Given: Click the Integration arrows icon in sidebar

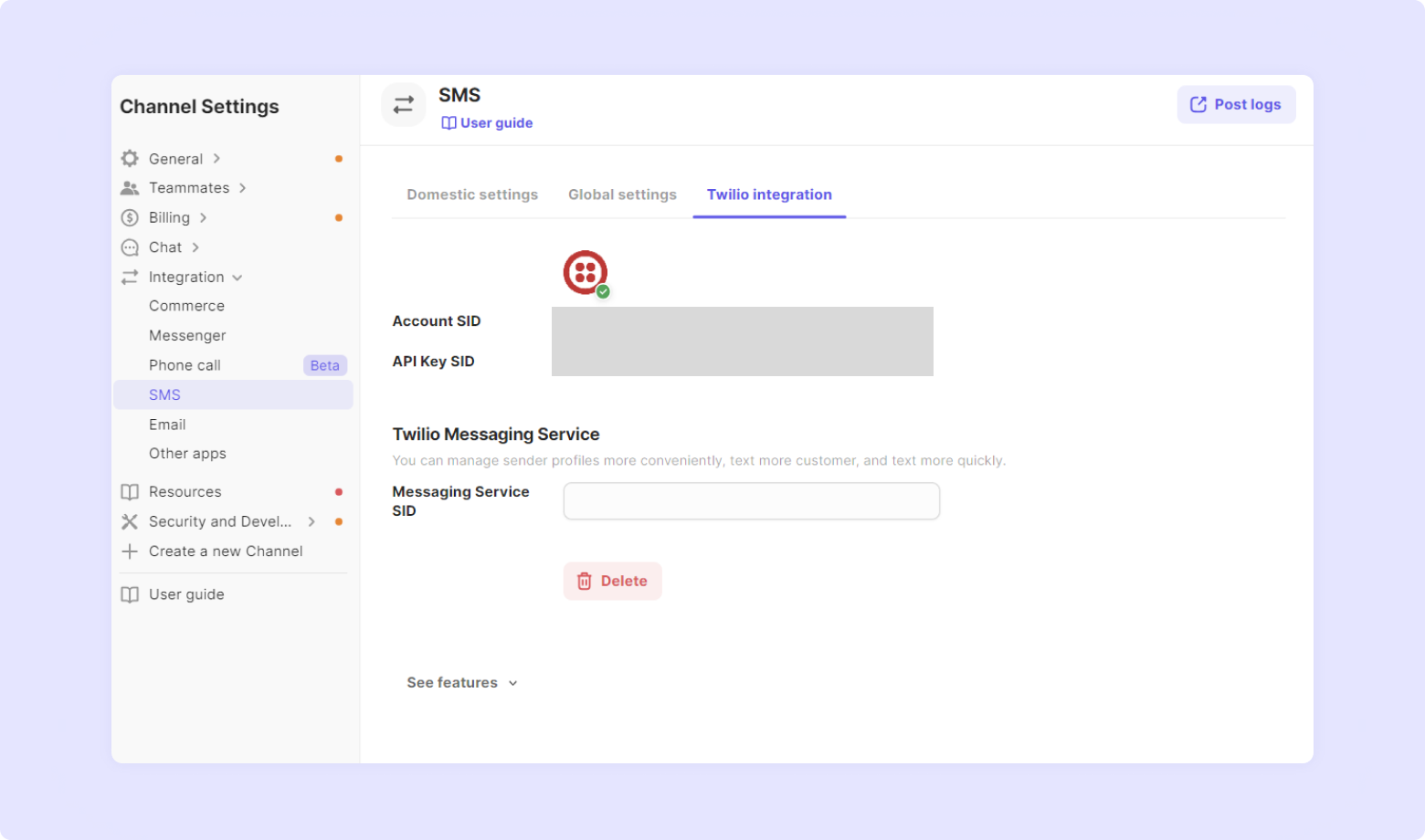Looking at the screenshot, I should click(130, 277).
